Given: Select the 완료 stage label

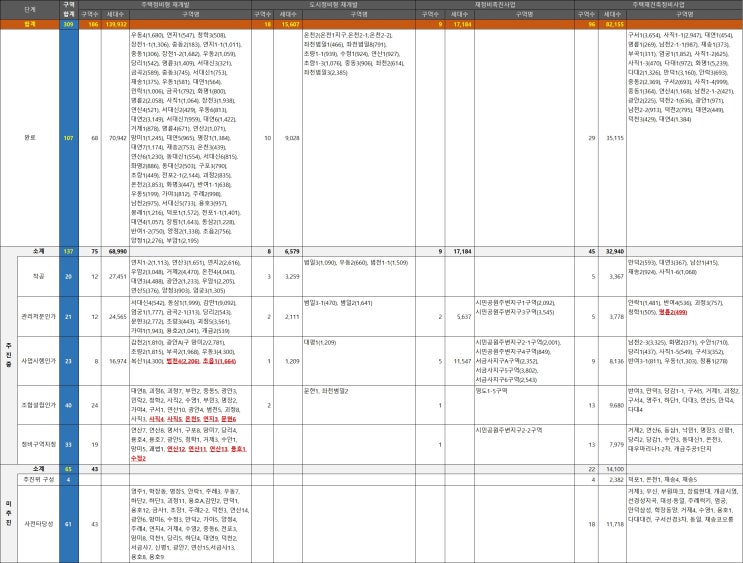Looking at the screenshot, I should pyautogui.click(x=30, y=138).
